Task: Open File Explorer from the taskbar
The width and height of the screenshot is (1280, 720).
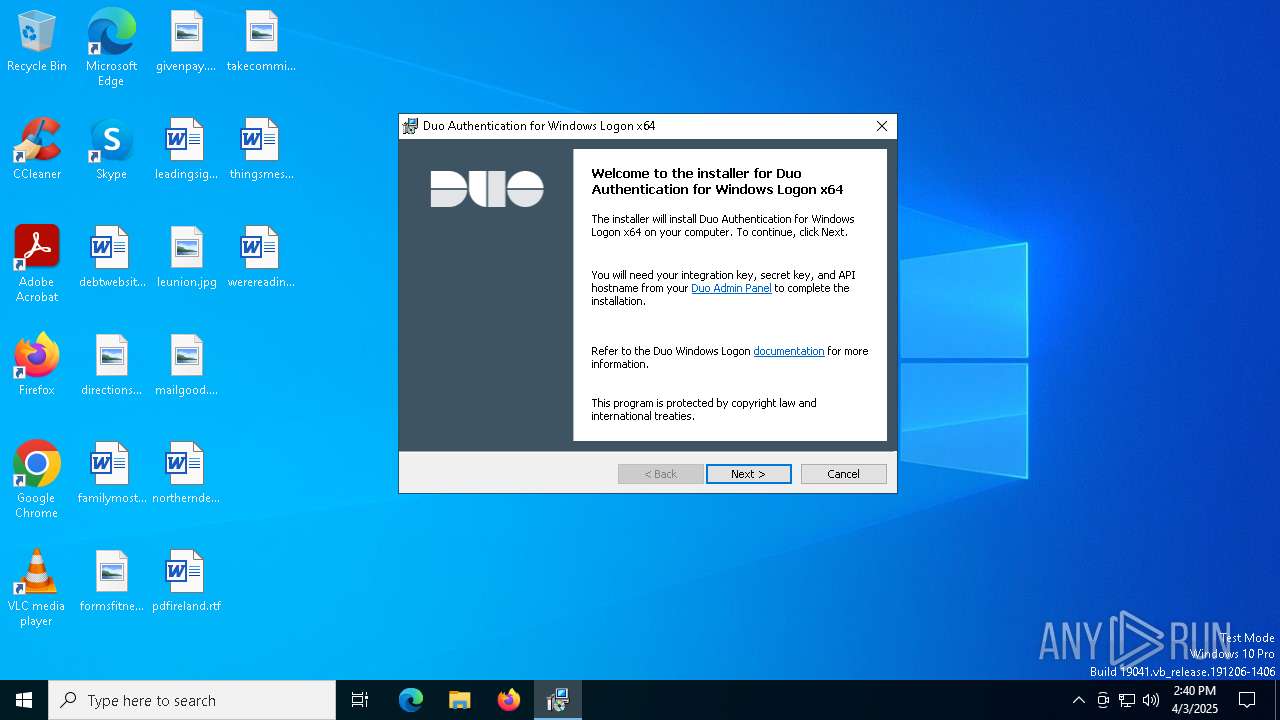Action: click(x=460, y=700)
